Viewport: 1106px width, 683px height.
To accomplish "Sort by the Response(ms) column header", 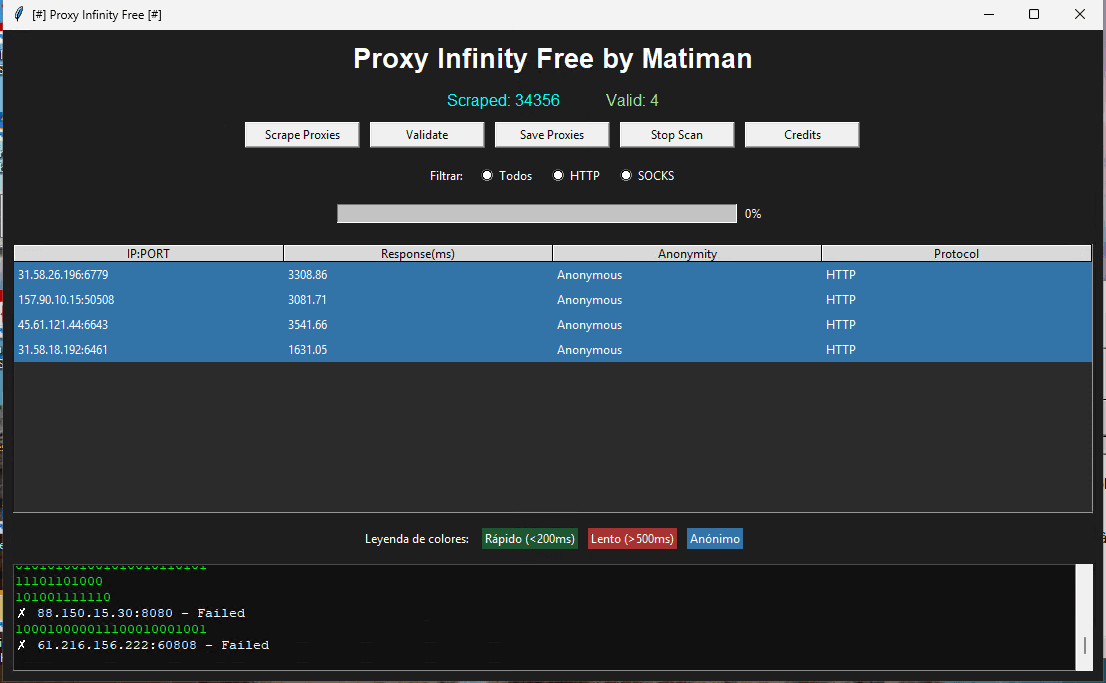I will tap(418, 253).
